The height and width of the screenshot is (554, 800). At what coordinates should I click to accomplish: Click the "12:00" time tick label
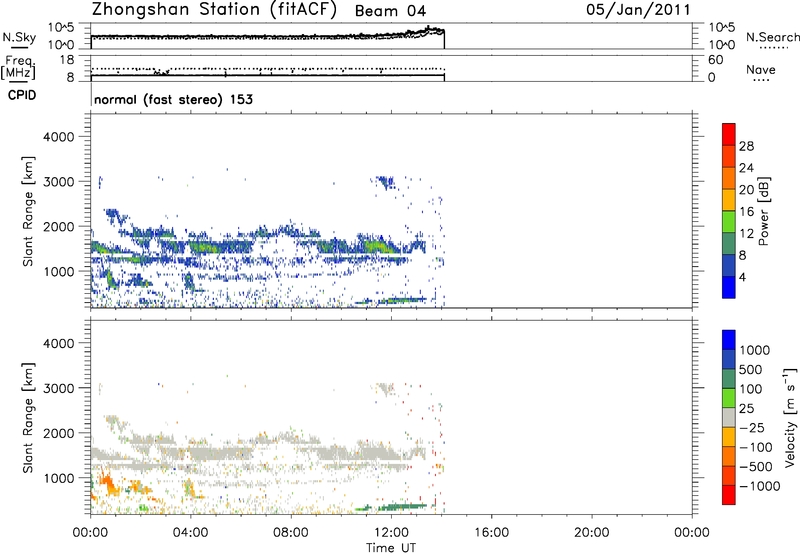pyautogui.click(x=391, y=533)
